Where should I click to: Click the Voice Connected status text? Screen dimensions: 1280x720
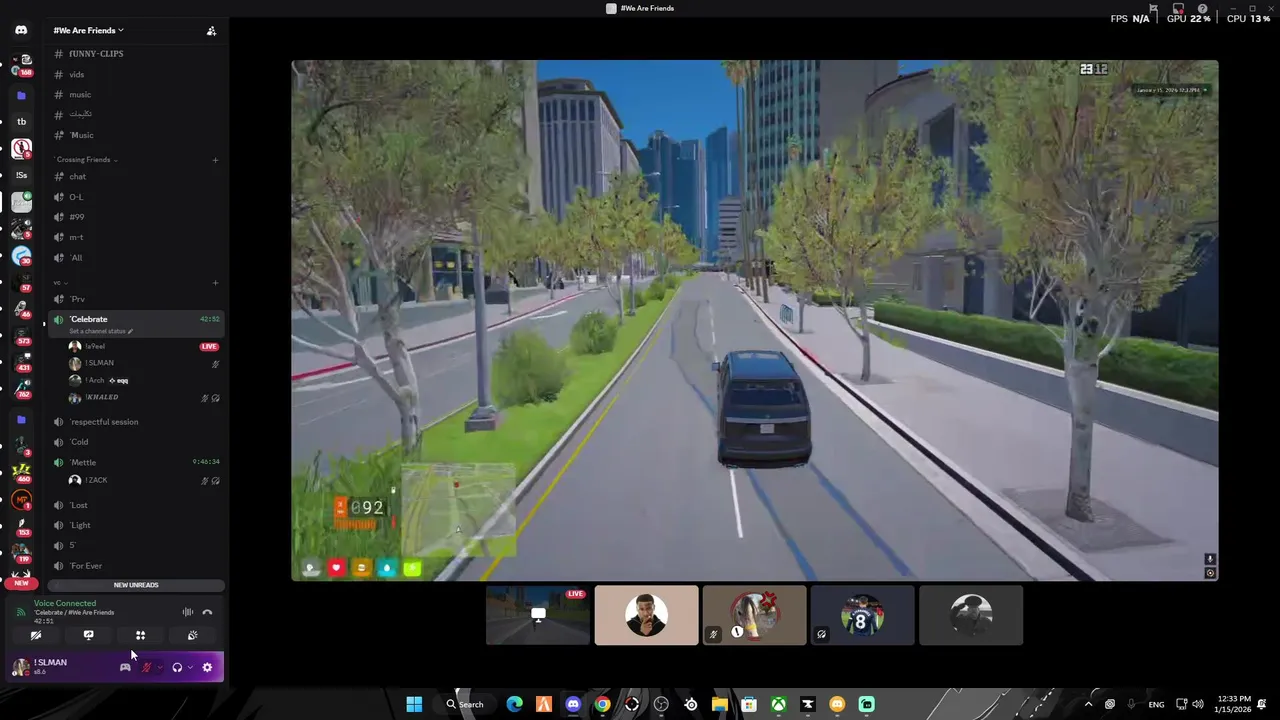(65, 603)
